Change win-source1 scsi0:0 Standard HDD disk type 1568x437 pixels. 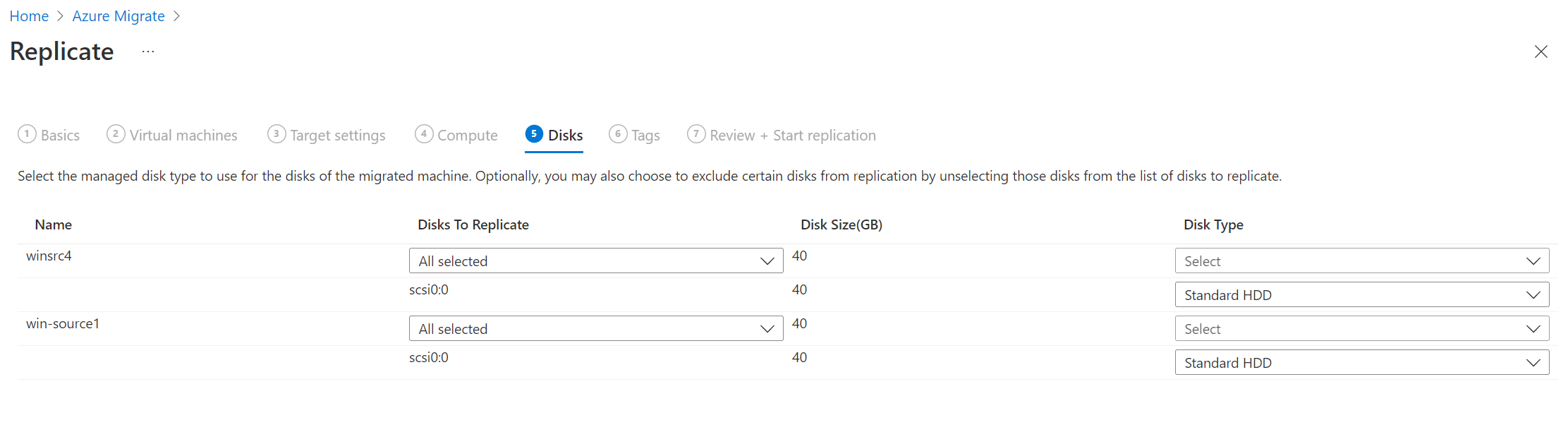(x=1361, y=363)
